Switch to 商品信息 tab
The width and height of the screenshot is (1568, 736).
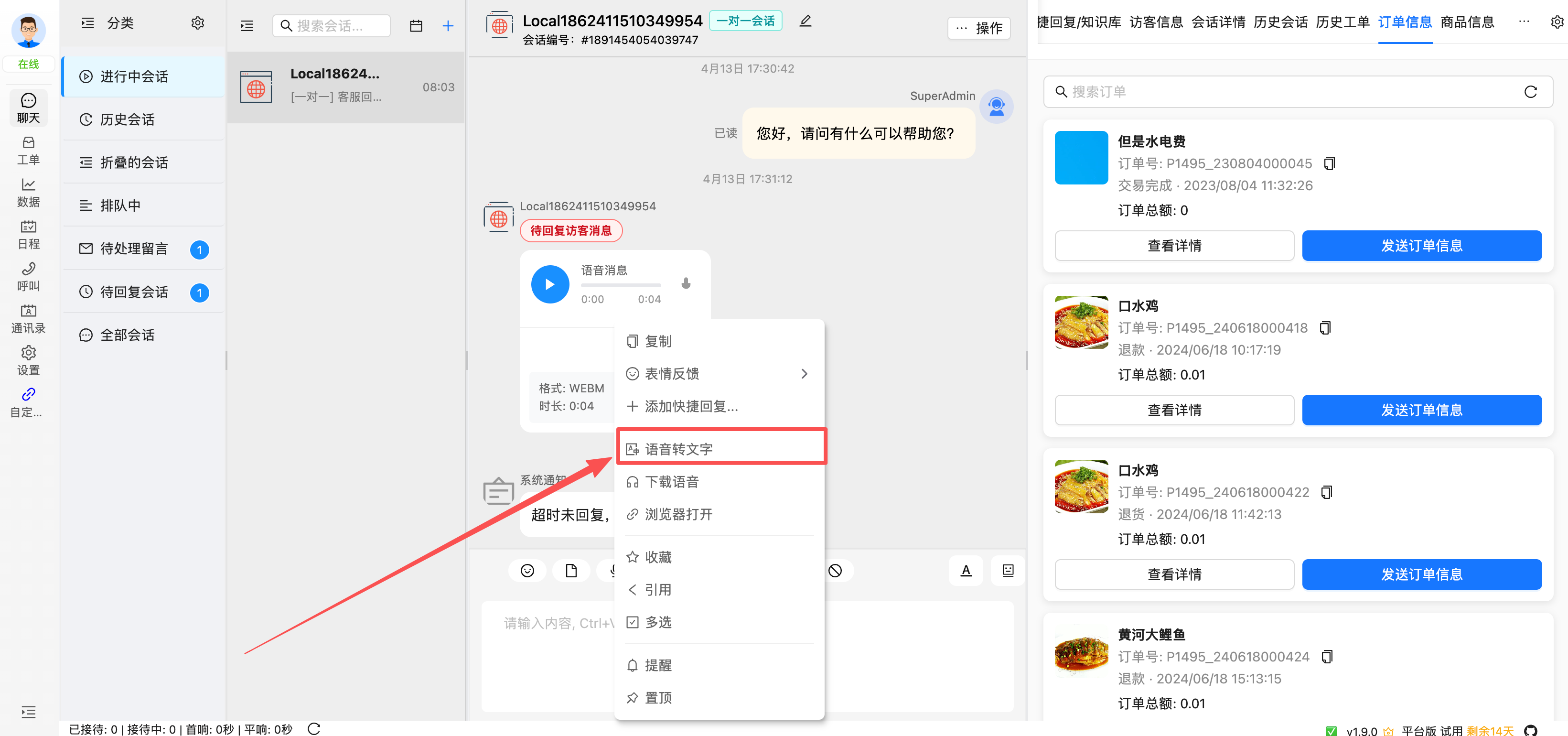1467,22
